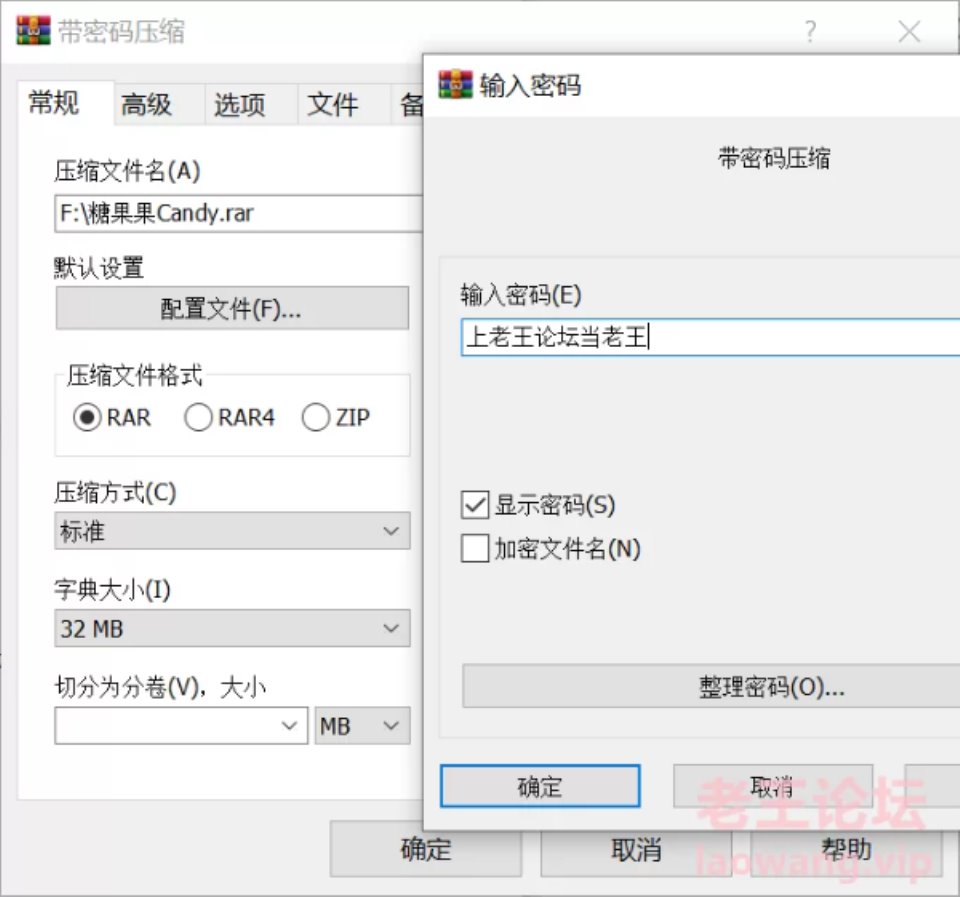Click 取消 in the 输入密码 dialog
960x897 pixels.
pos(773,786)
